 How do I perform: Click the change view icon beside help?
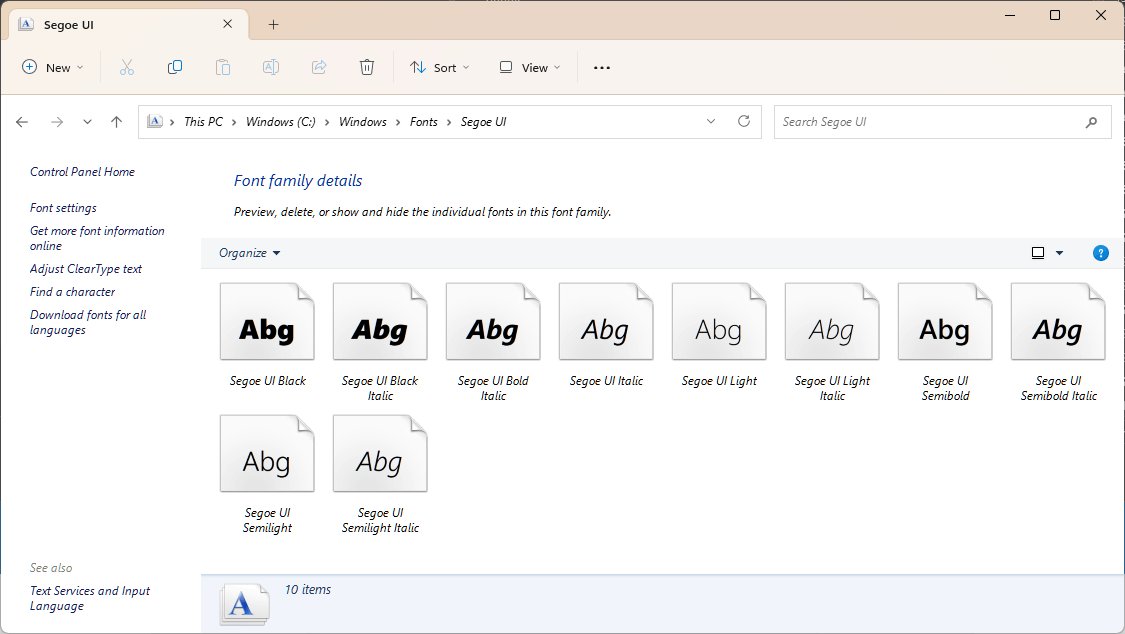(x=1037, y=253)
